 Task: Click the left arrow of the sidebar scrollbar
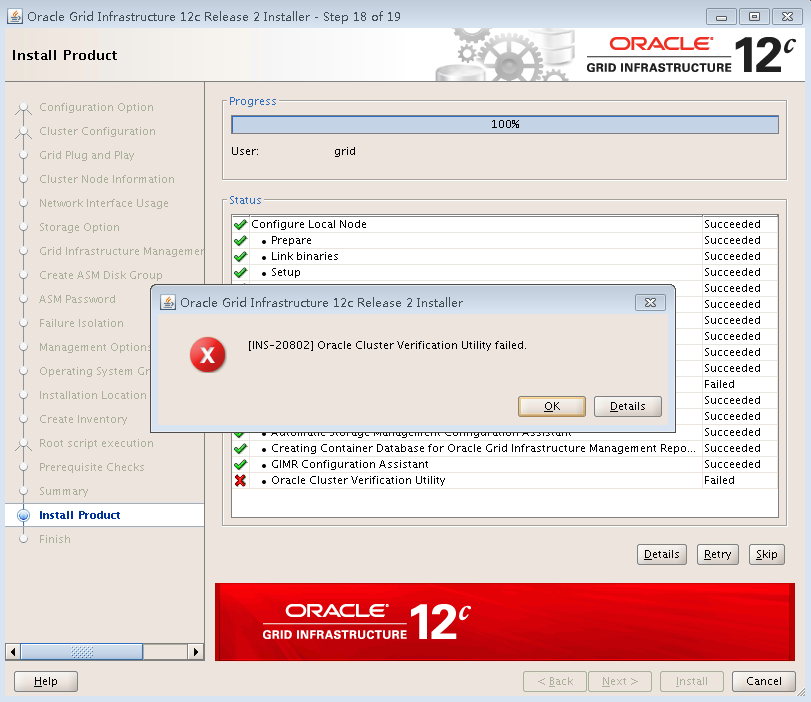13,651
